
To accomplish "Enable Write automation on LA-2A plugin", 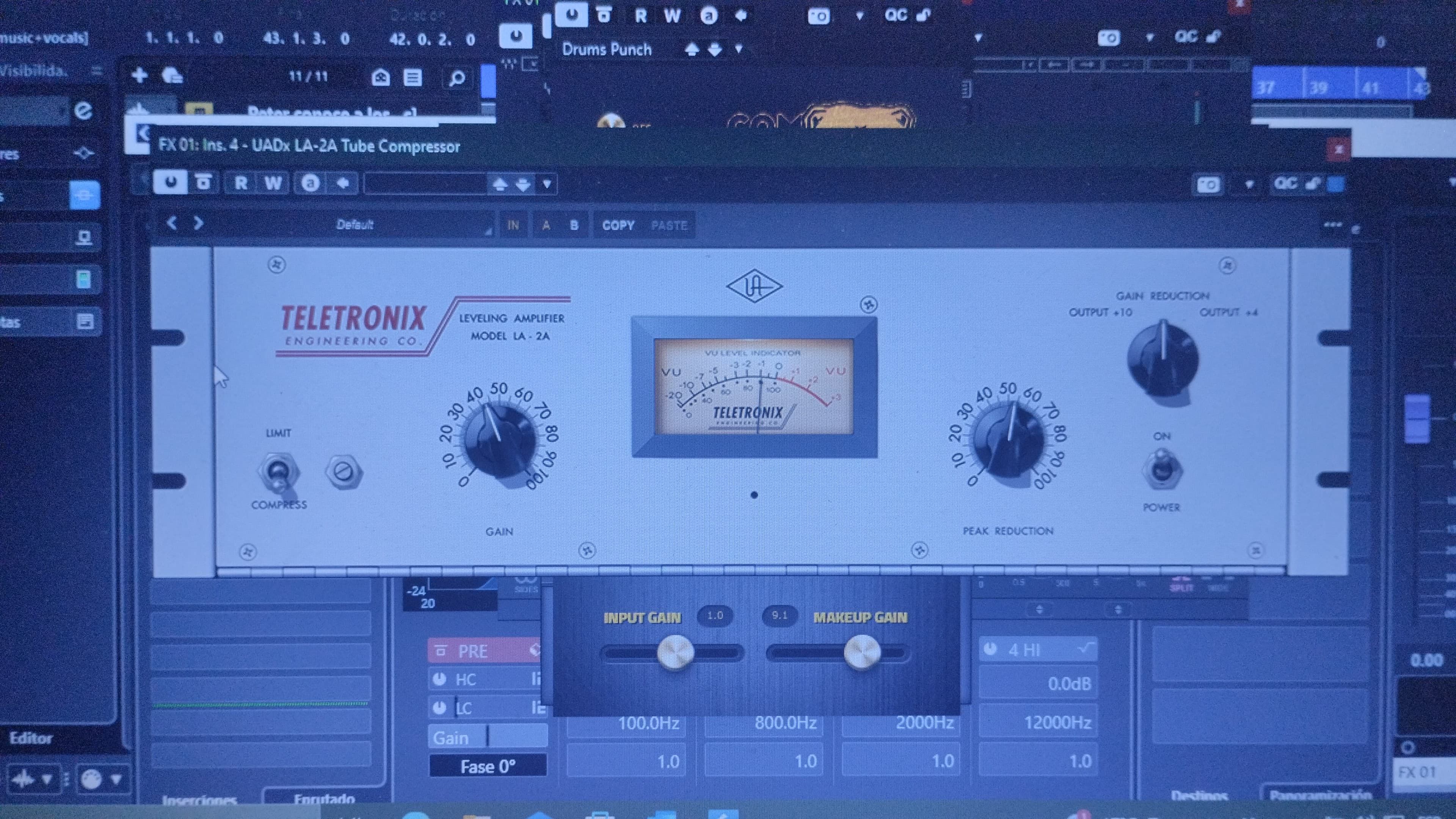I will (273, 183).
